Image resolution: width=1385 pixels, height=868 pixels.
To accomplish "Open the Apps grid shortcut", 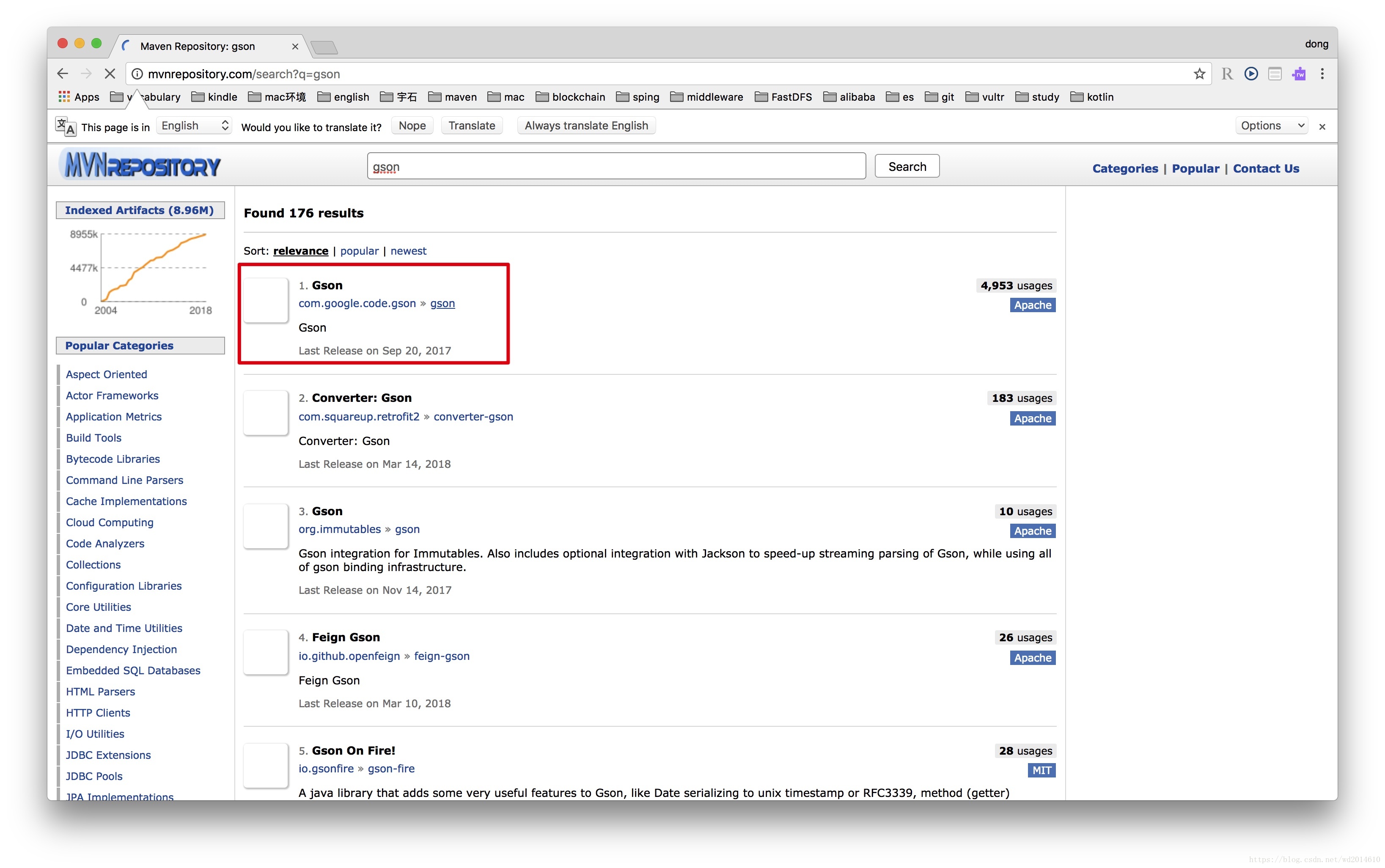I will [x=79, y=97].
